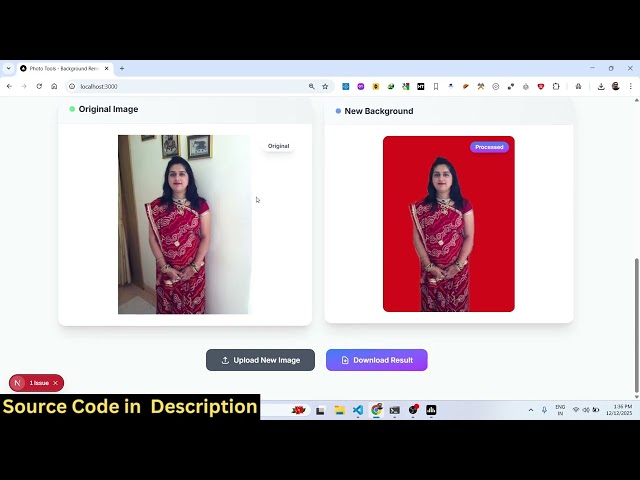This screenshot has width=640, height=480.
Task: Switch to Chrome in the taskbar
Action: [x=376, y=410]
